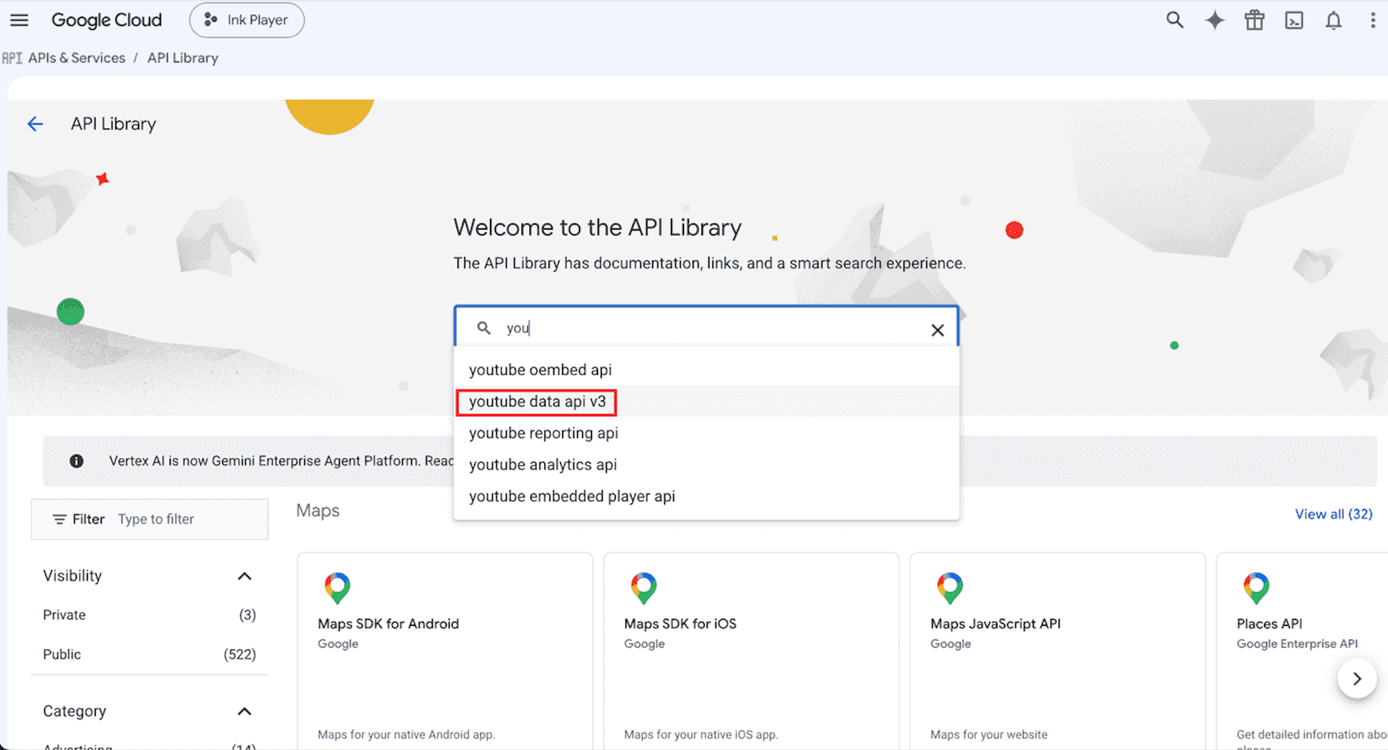Click the Maps section heading

318,511
